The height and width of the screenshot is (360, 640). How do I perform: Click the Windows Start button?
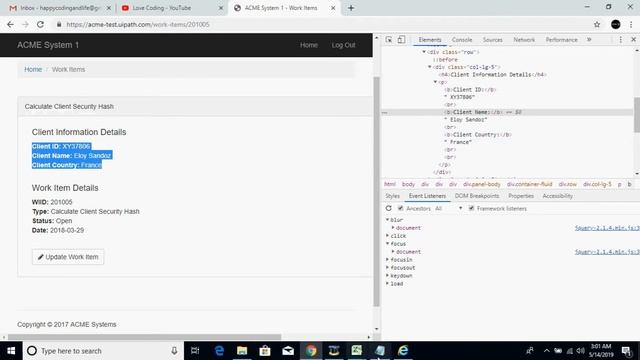coord(11,351)
